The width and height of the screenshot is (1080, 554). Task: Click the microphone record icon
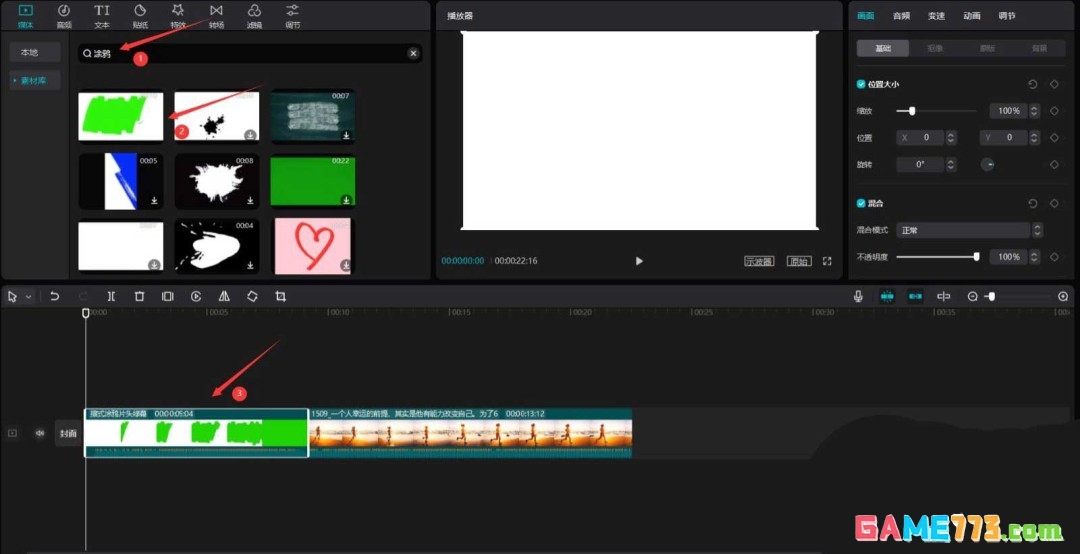858,297
